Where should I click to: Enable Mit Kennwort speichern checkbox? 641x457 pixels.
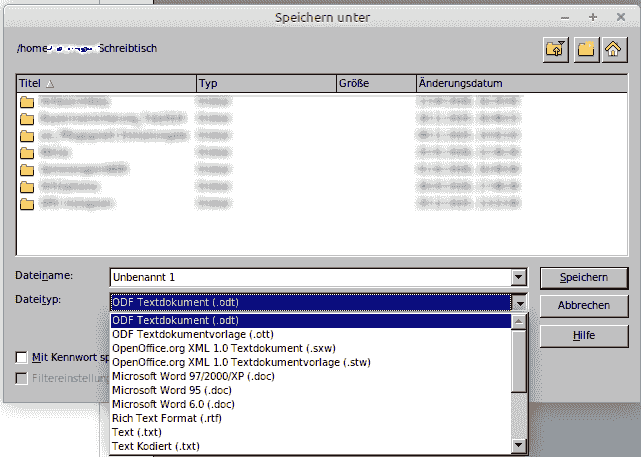(21, 357)
